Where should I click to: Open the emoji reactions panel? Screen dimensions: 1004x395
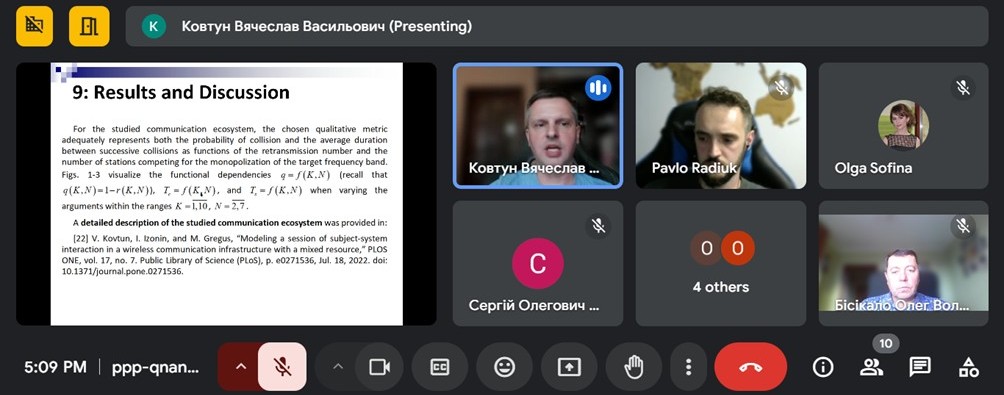click(505, 367)
